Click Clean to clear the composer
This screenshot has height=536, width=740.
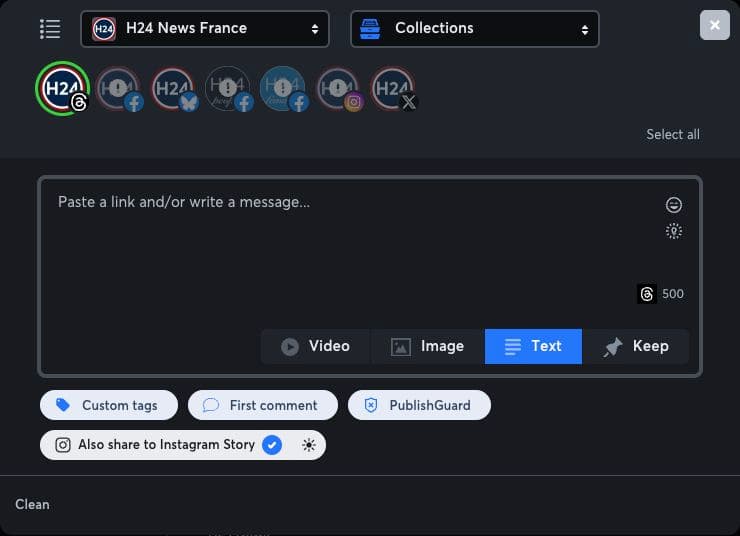pyautogui.click(x=32, y=504)
